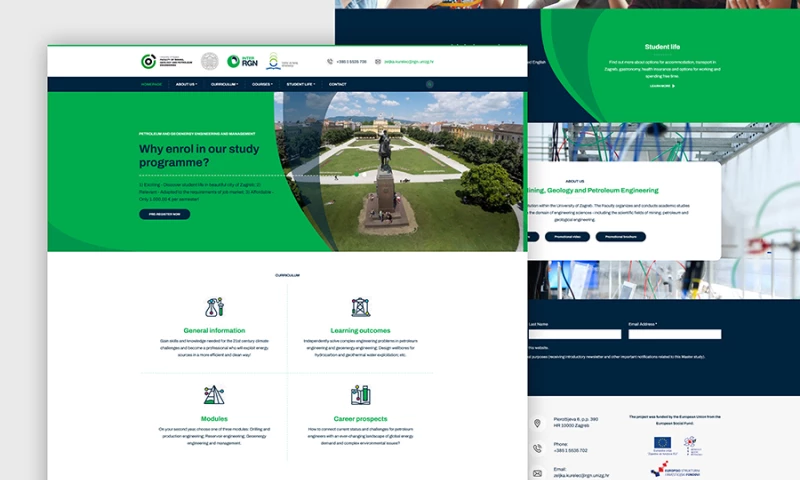Follow the Learn more link under Student life
The height and width of the screenshot is (480, 800).
(x=662, y=86)
